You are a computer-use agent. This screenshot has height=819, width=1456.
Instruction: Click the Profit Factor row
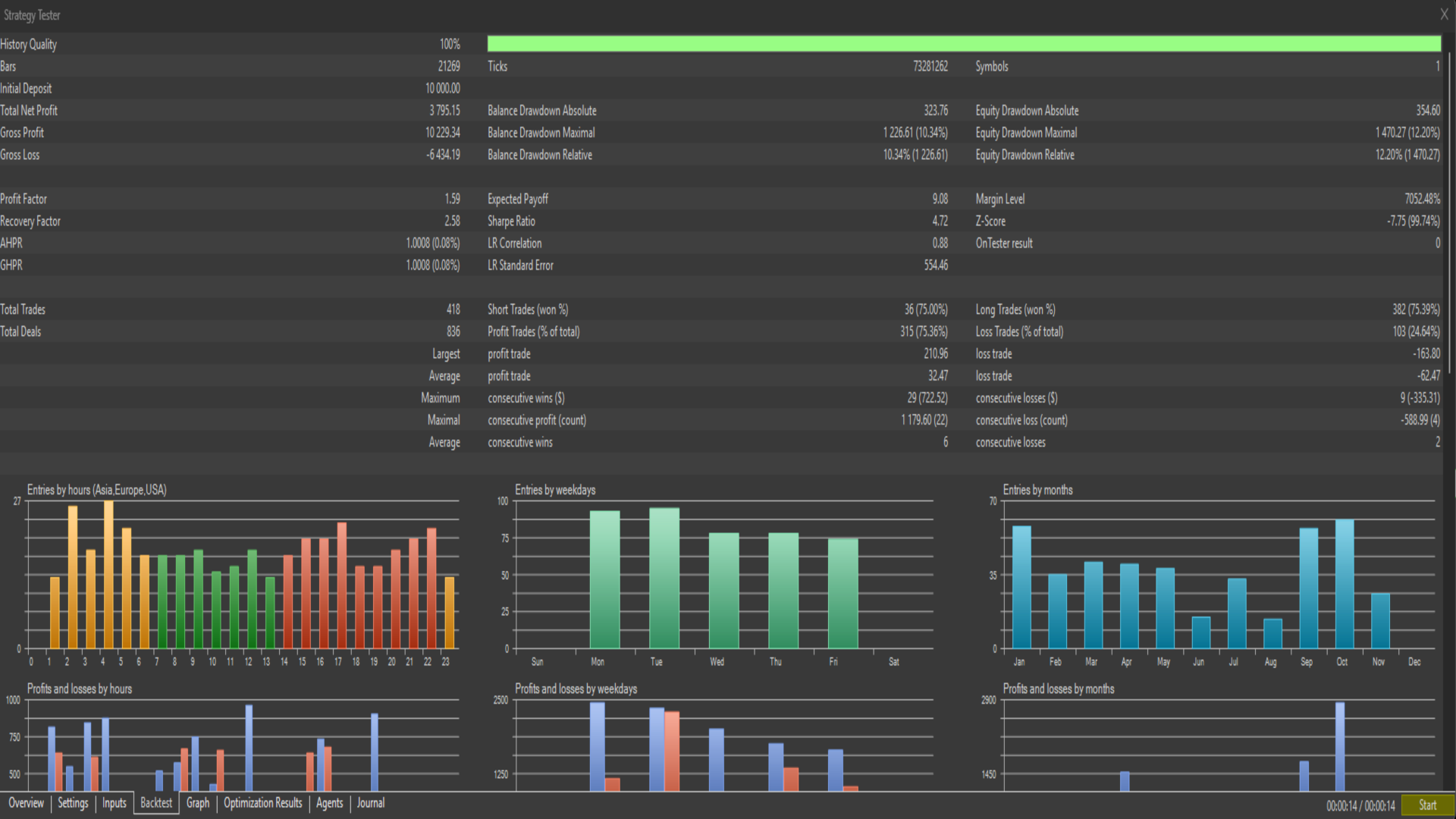[24, 199]
